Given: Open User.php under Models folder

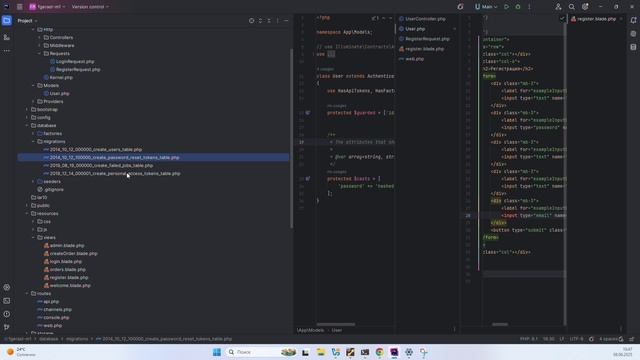Looking at the screenshot, I should coord(60,93).
